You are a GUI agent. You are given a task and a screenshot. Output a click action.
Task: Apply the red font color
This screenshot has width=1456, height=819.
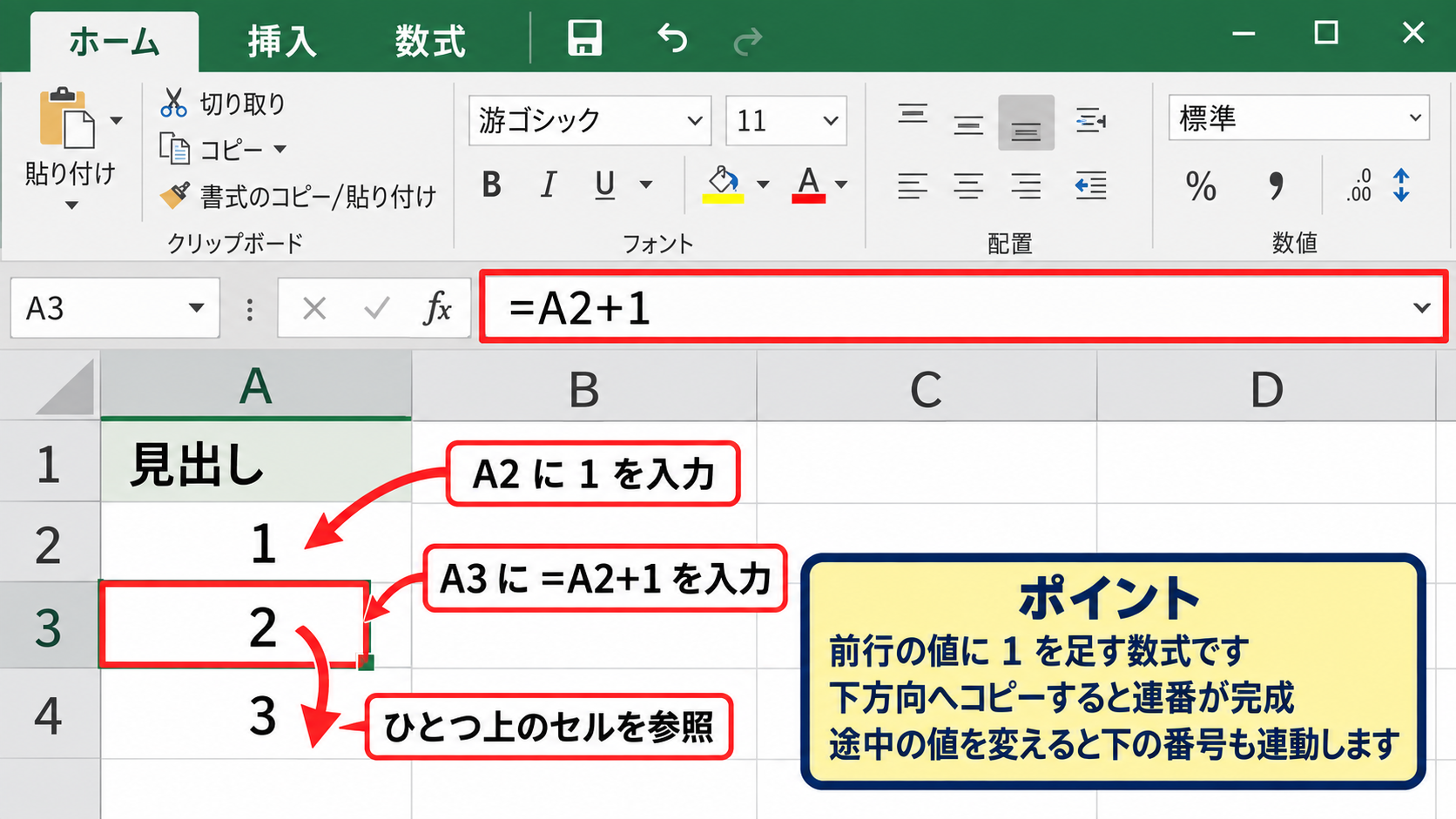coord(809,185)
